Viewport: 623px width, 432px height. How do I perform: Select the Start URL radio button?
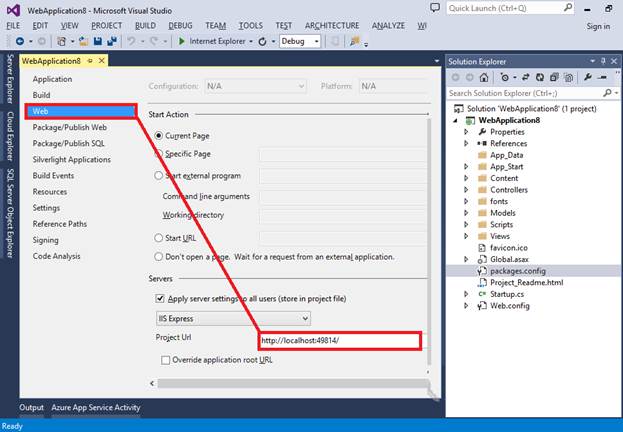159,238
